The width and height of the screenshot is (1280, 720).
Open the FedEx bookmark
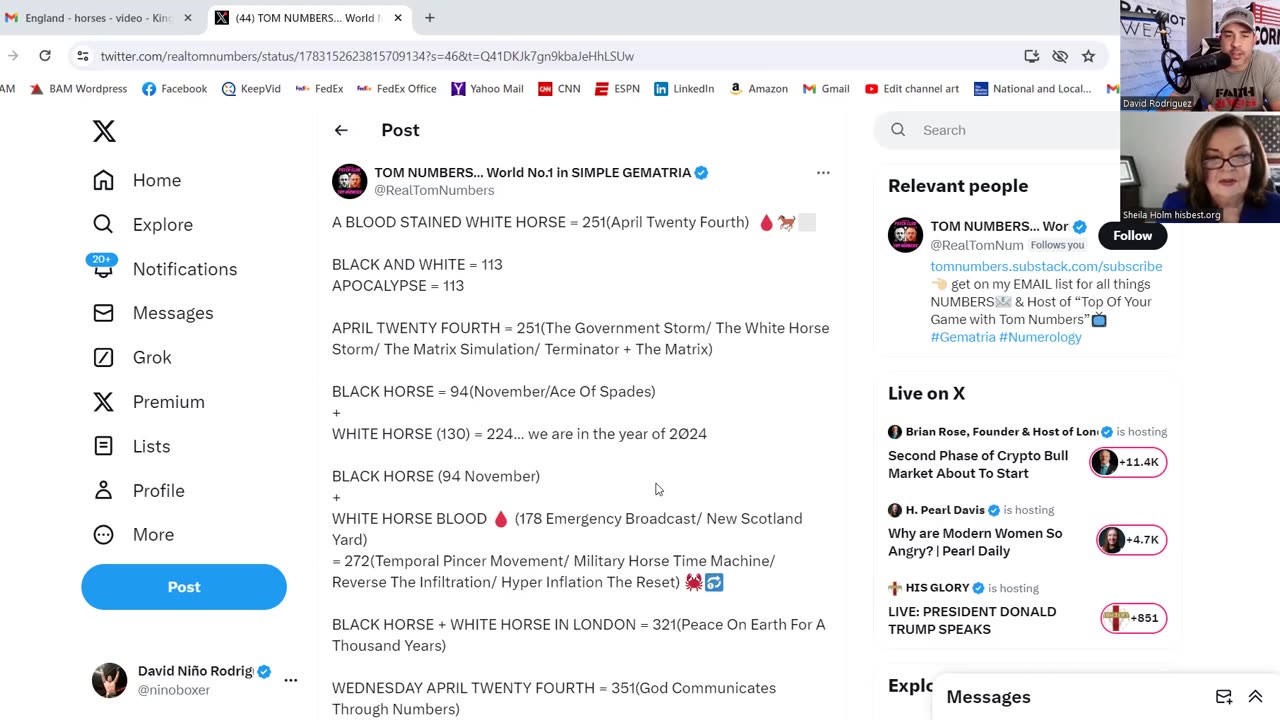coord(320,89)
